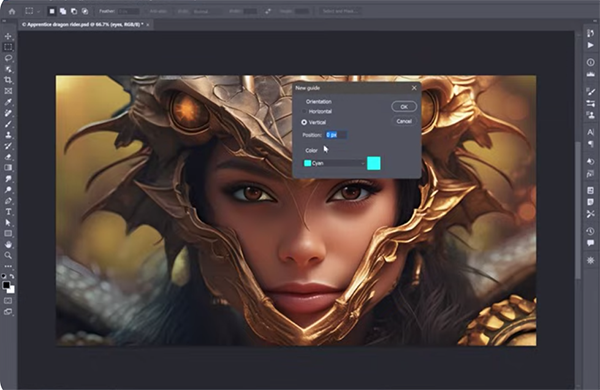This screenshot has height=390, width=600.
Task: Open the Cyan color dropdown
Action: click(334, 163)
